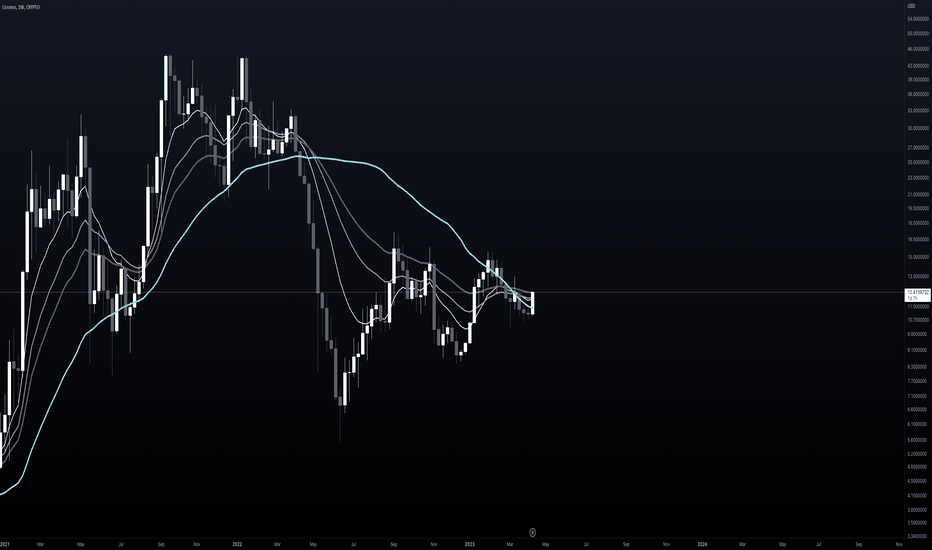Click the 2022 label on the time axis
932x550 pixels.
(x=237, y=544)
